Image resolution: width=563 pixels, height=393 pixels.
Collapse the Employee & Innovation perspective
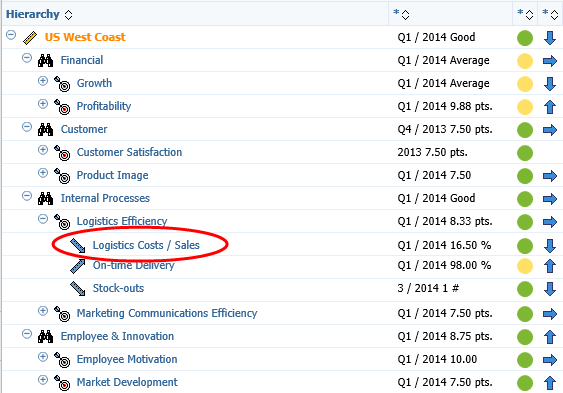[27, 334]
